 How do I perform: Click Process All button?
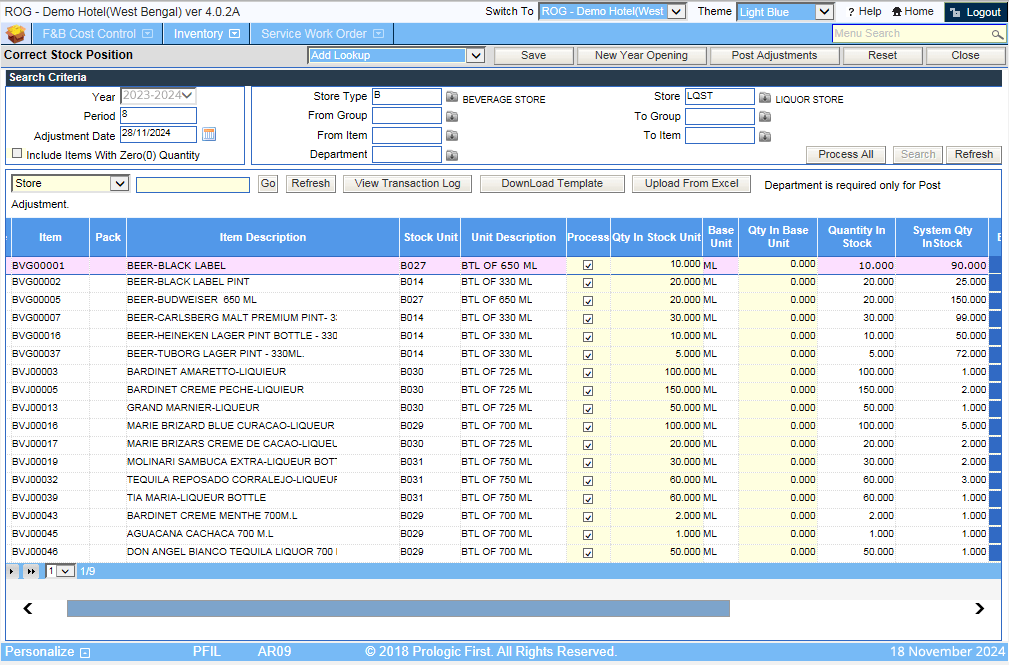[x=846, y=155]
